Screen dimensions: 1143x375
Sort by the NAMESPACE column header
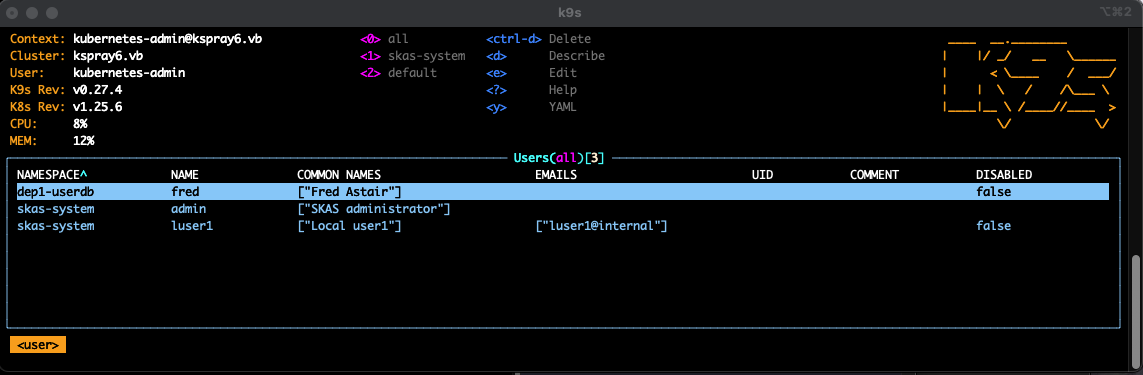[x=52, y=175]
